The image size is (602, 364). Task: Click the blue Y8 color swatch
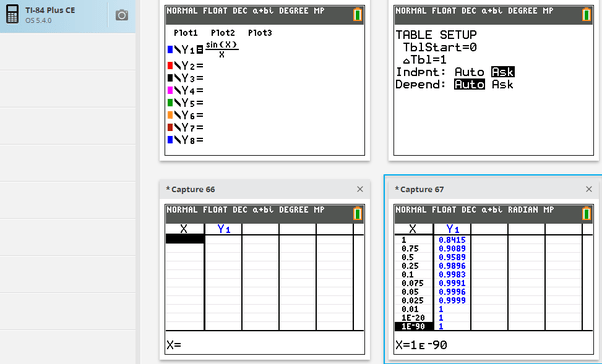point(170,139)
